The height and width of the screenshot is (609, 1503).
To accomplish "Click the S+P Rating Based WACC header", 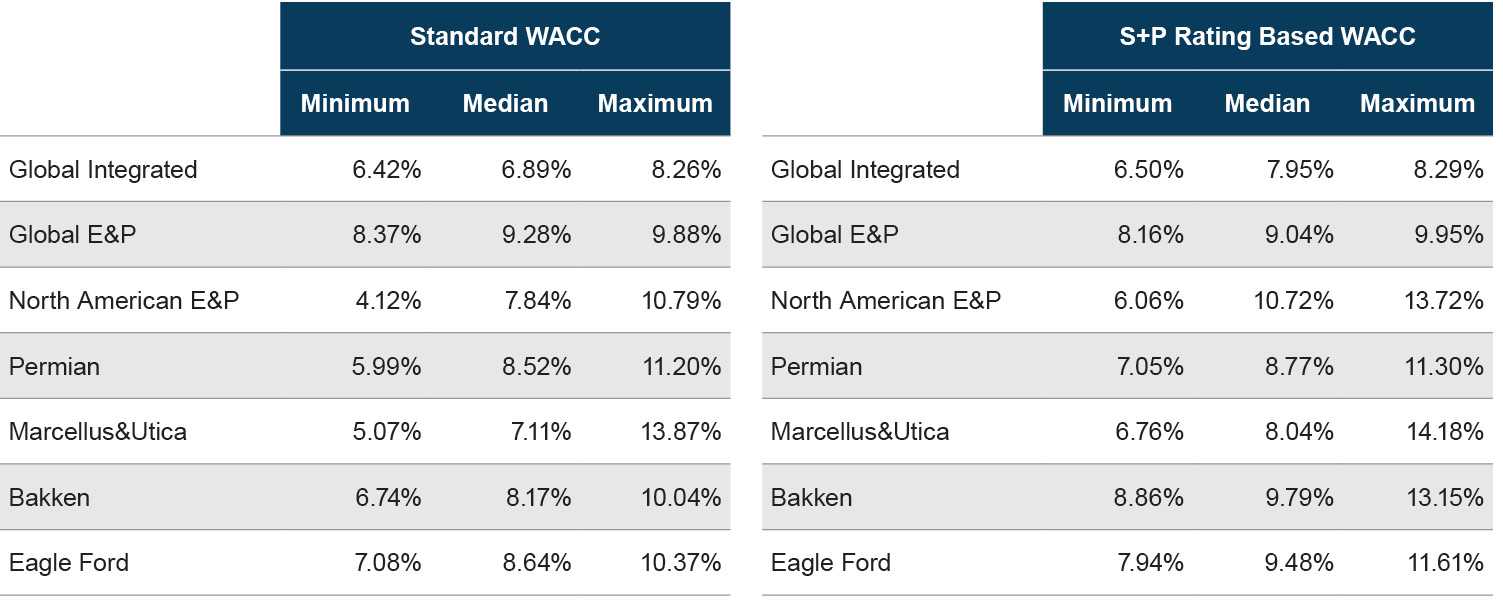I will point(1267,37).
